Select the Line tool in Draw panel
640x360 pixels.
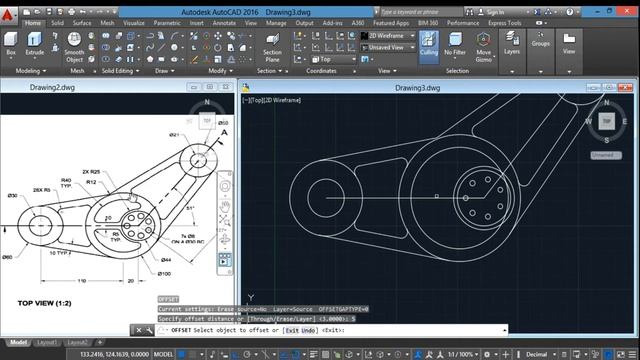click(162, 47)
